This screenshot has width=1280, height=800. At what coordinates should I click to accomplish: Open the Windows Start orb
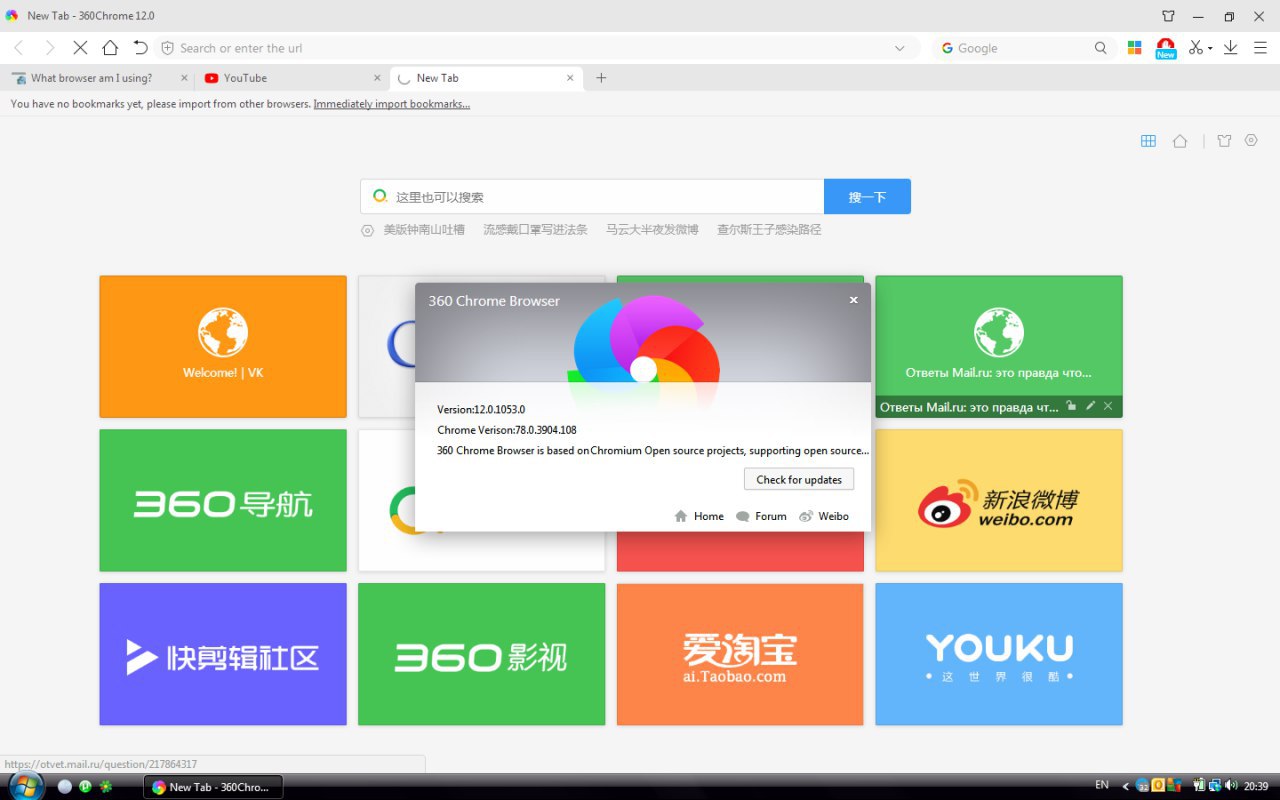pos(24,786)
